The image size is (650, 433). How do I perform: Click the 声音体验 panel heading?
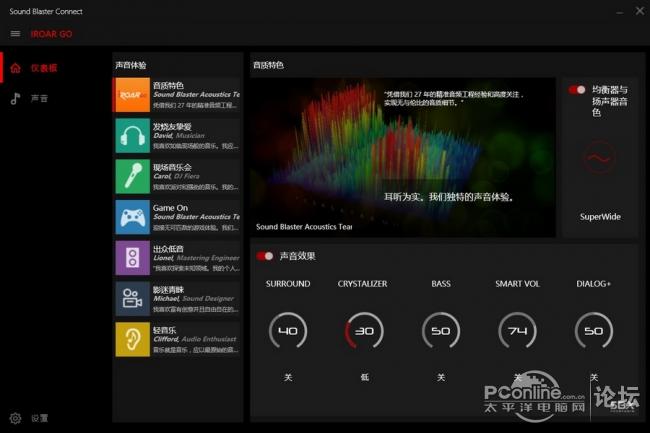click(x=131, y=65)
